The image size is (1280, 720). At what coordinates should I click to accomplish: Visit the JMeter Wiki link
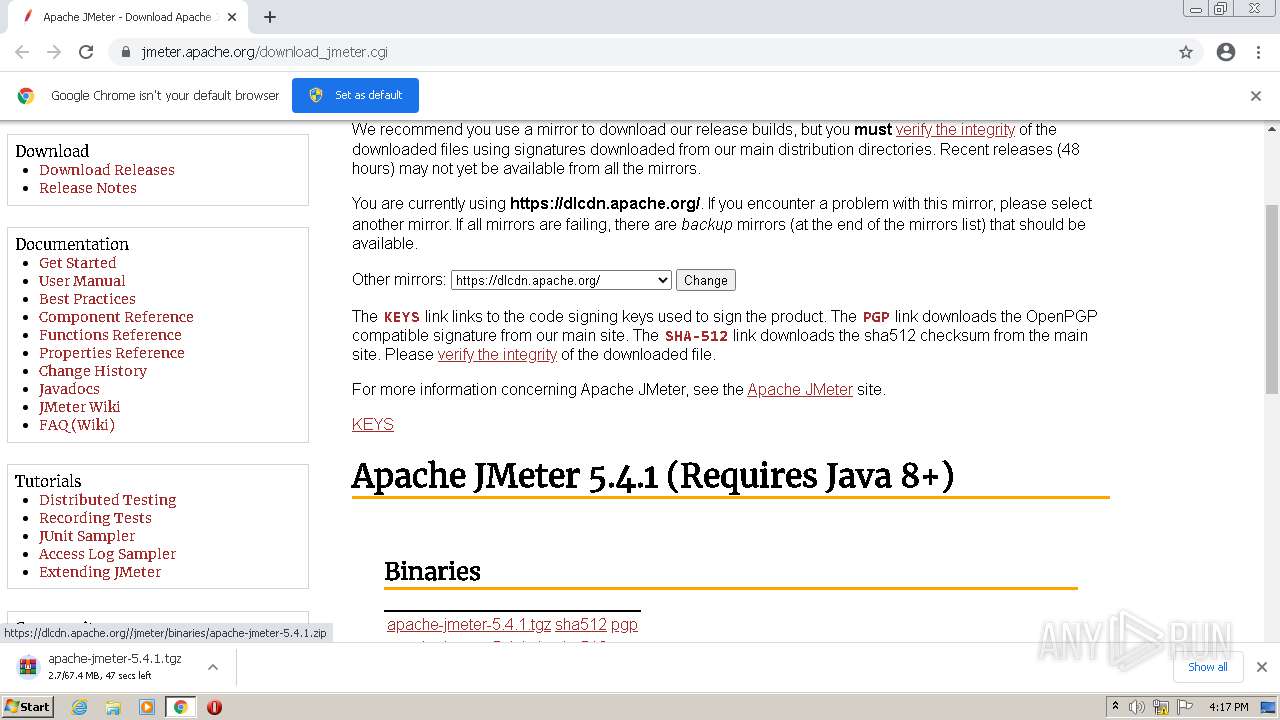pyautogui.click(x=79, y=407)
